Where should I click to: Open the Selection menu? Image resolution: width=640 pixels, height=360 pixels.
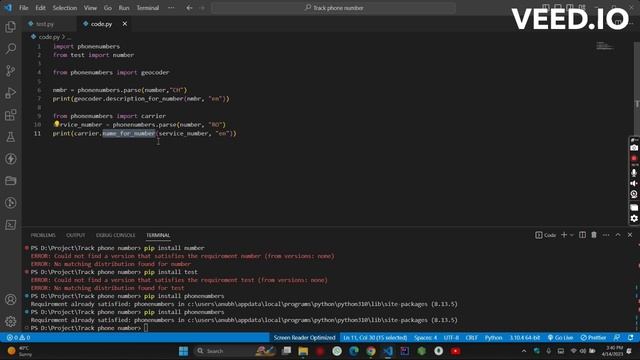(x=64, y=8)
